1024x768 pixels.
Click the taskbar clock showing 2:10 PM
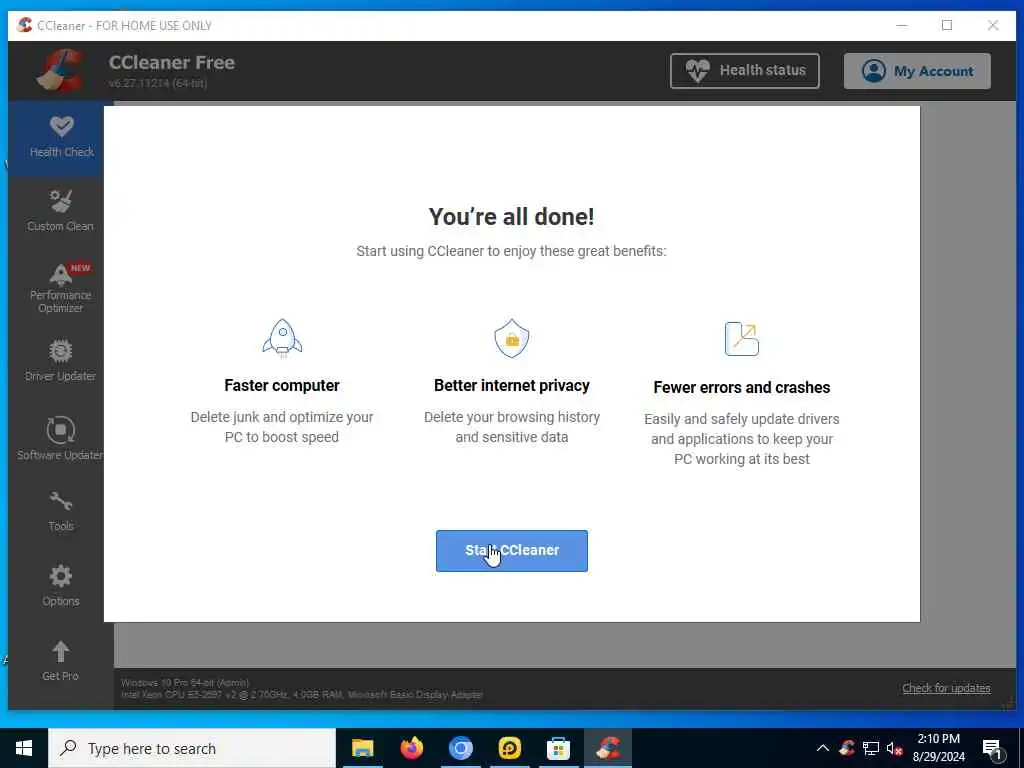938,748
